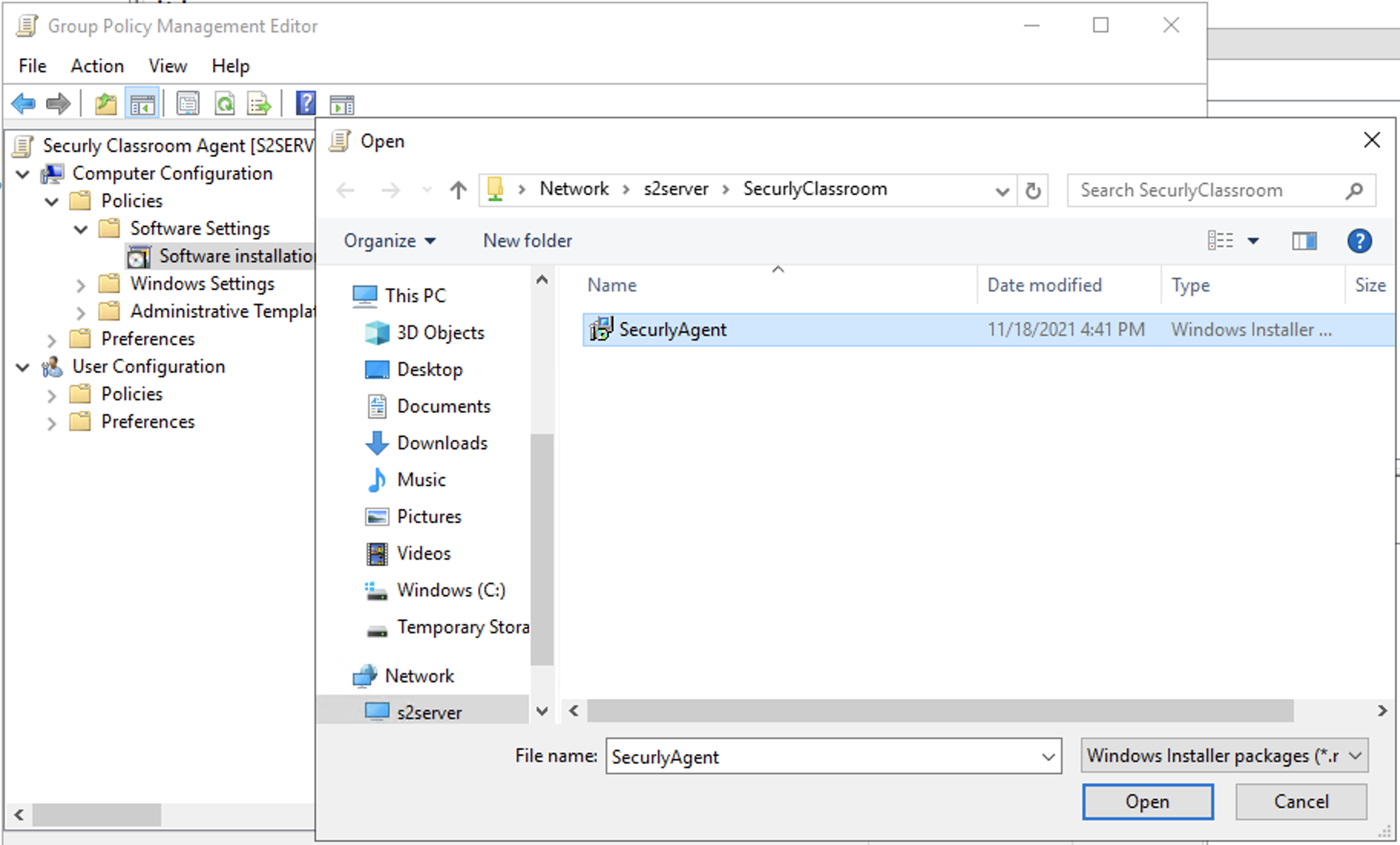Click the Open dialog forward arrow

click(x=390, y=190)
